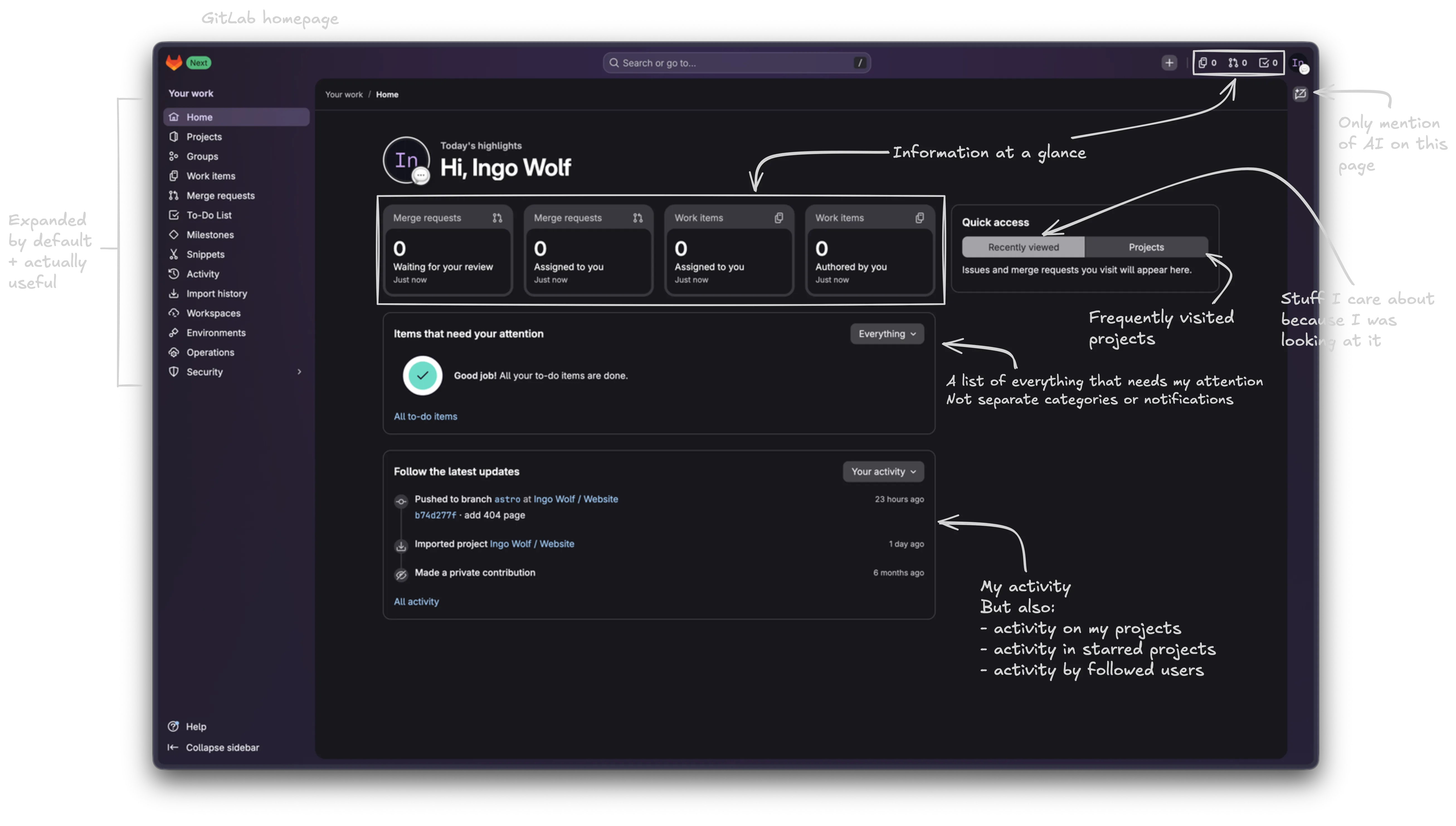This screenshot has width=1456, height=826.
Task: Open Snippets in the sidebar
Action: [x=236, y=254]
